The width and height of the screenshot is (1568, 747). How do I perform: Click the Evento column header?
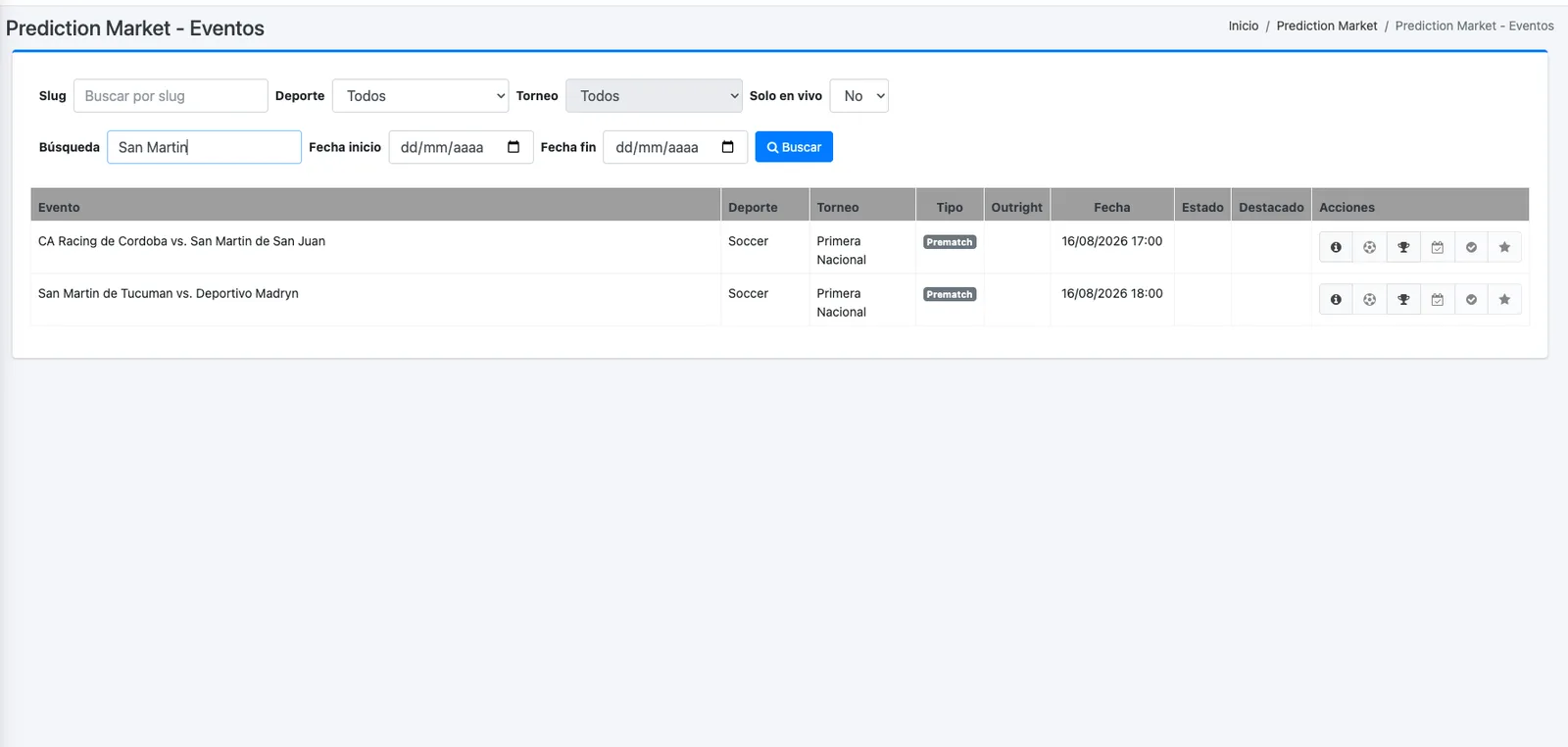point(375,207)
